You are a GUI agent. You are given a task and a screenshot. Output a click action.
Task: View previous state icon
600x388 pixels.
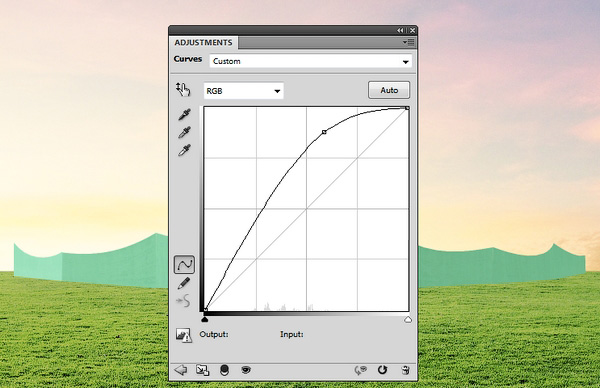point(361,370)
